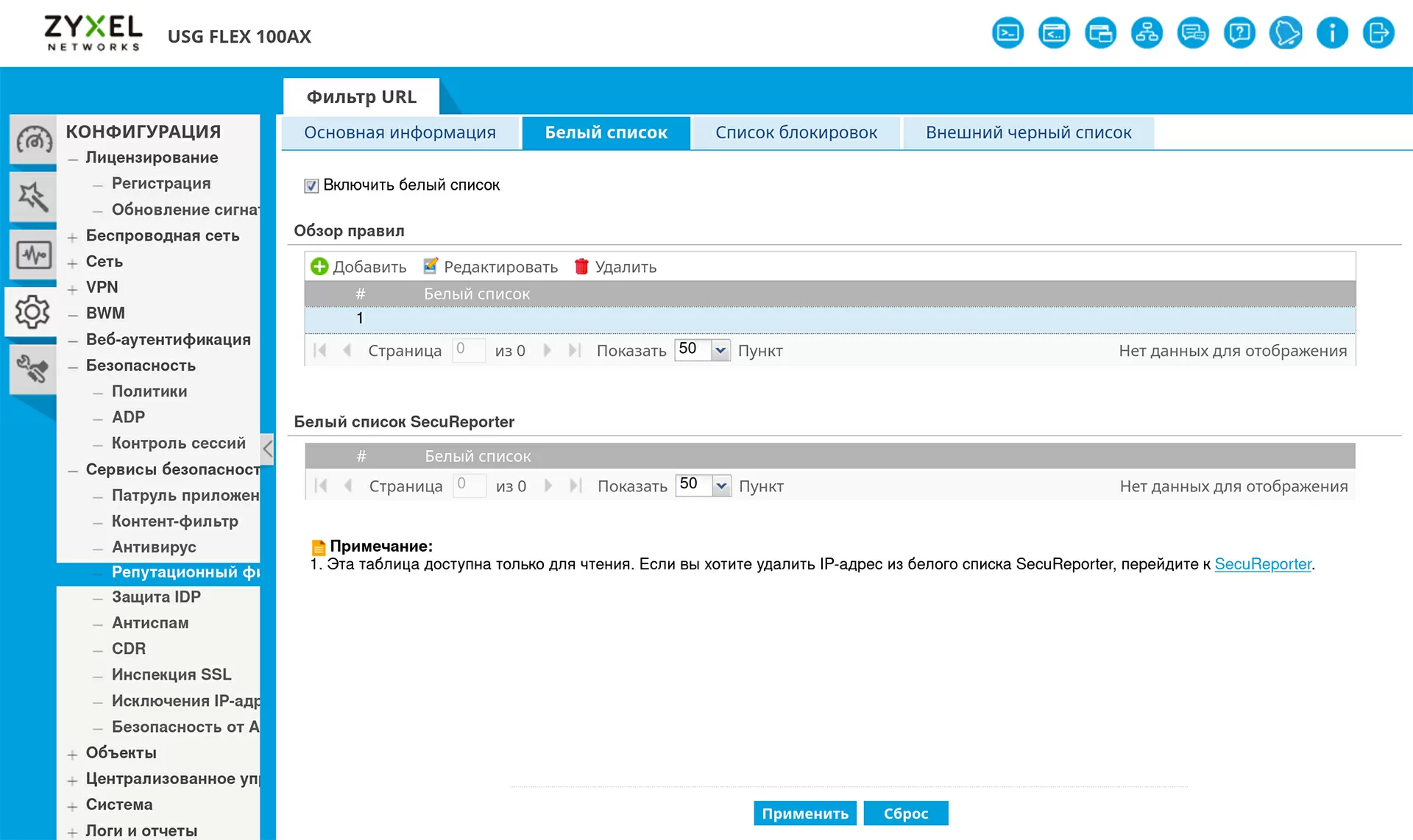This screenshot has height=840, width=1413.
Task: Expand the Логи и отчеты tree node
Action: point(72,833)
